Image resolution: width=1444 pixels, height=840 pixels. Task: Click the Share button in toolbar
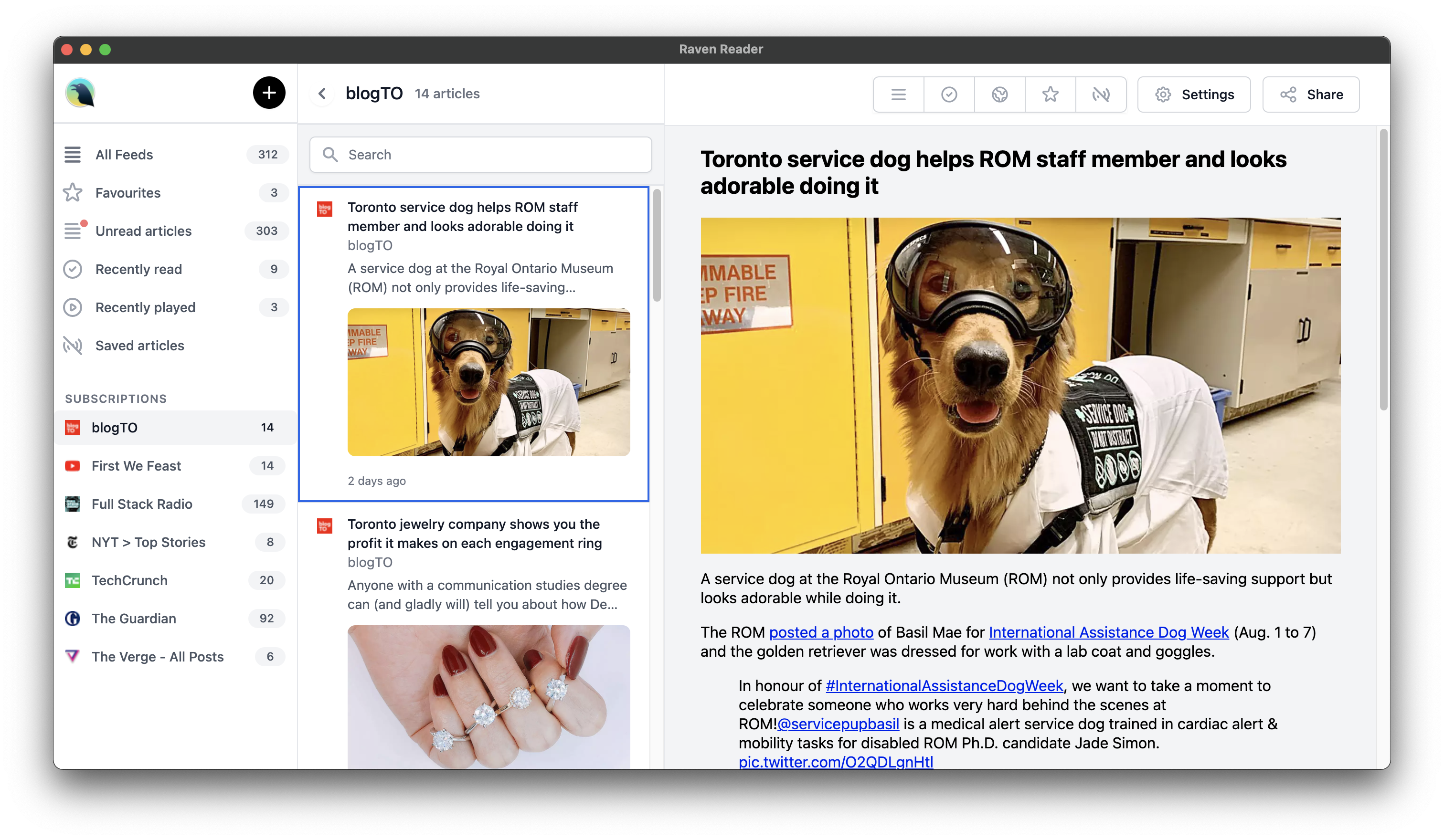tap(1310, 94)
